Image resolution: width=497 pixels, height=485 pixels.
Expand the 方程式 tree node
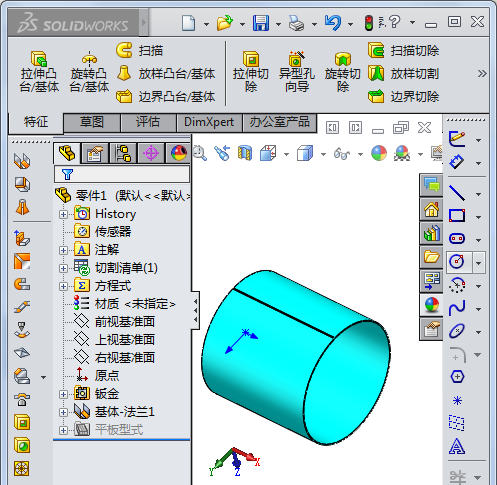point(63,286)
